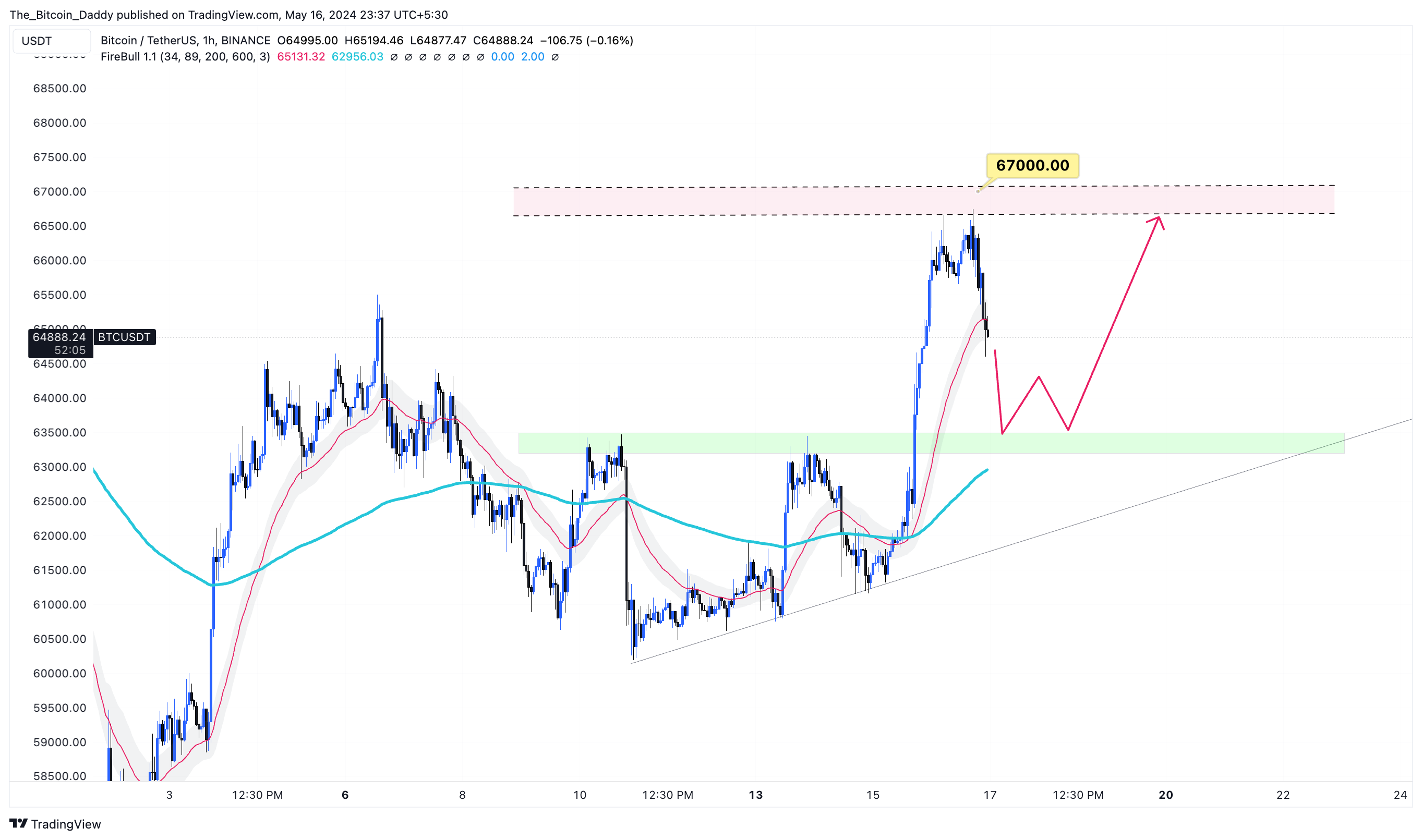Screen dimensions: 1422x840
Task: Click the 59000.00 price axis label
Action: (x=59, y=742)
